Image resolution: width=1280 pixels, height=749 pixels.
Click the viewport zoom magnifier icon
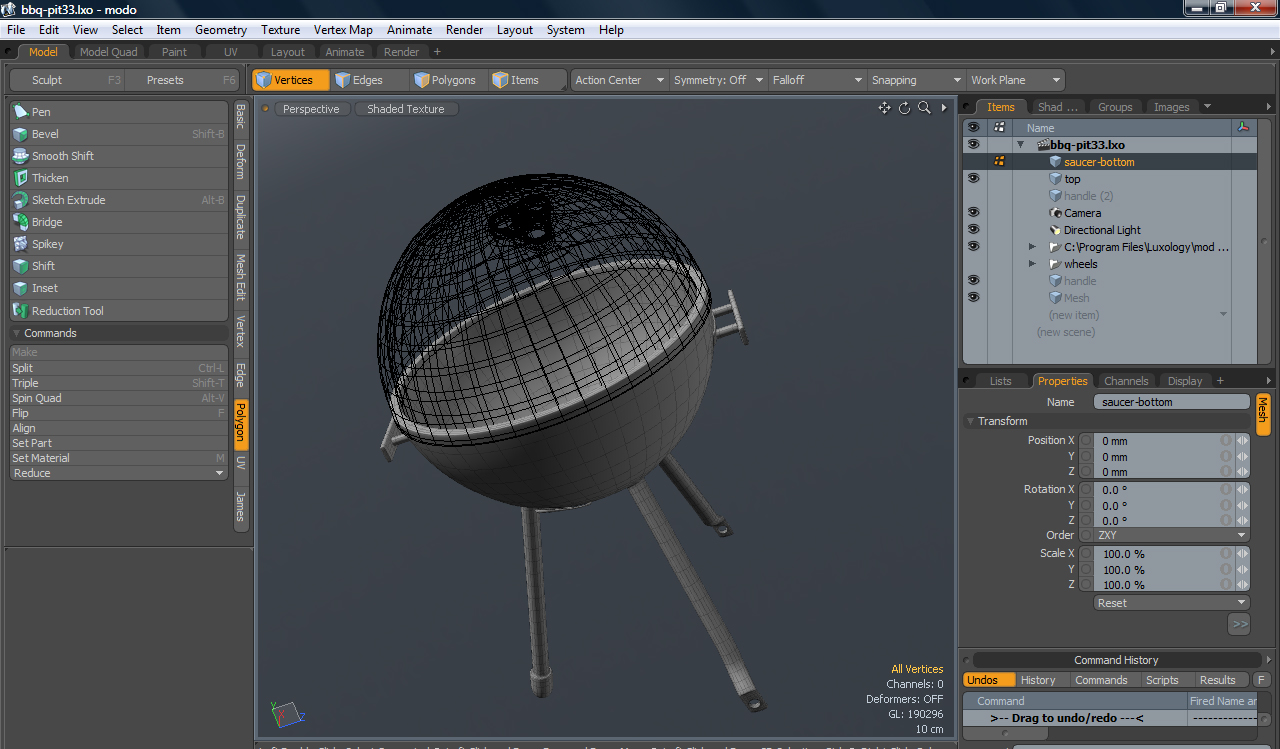[925, 108]
